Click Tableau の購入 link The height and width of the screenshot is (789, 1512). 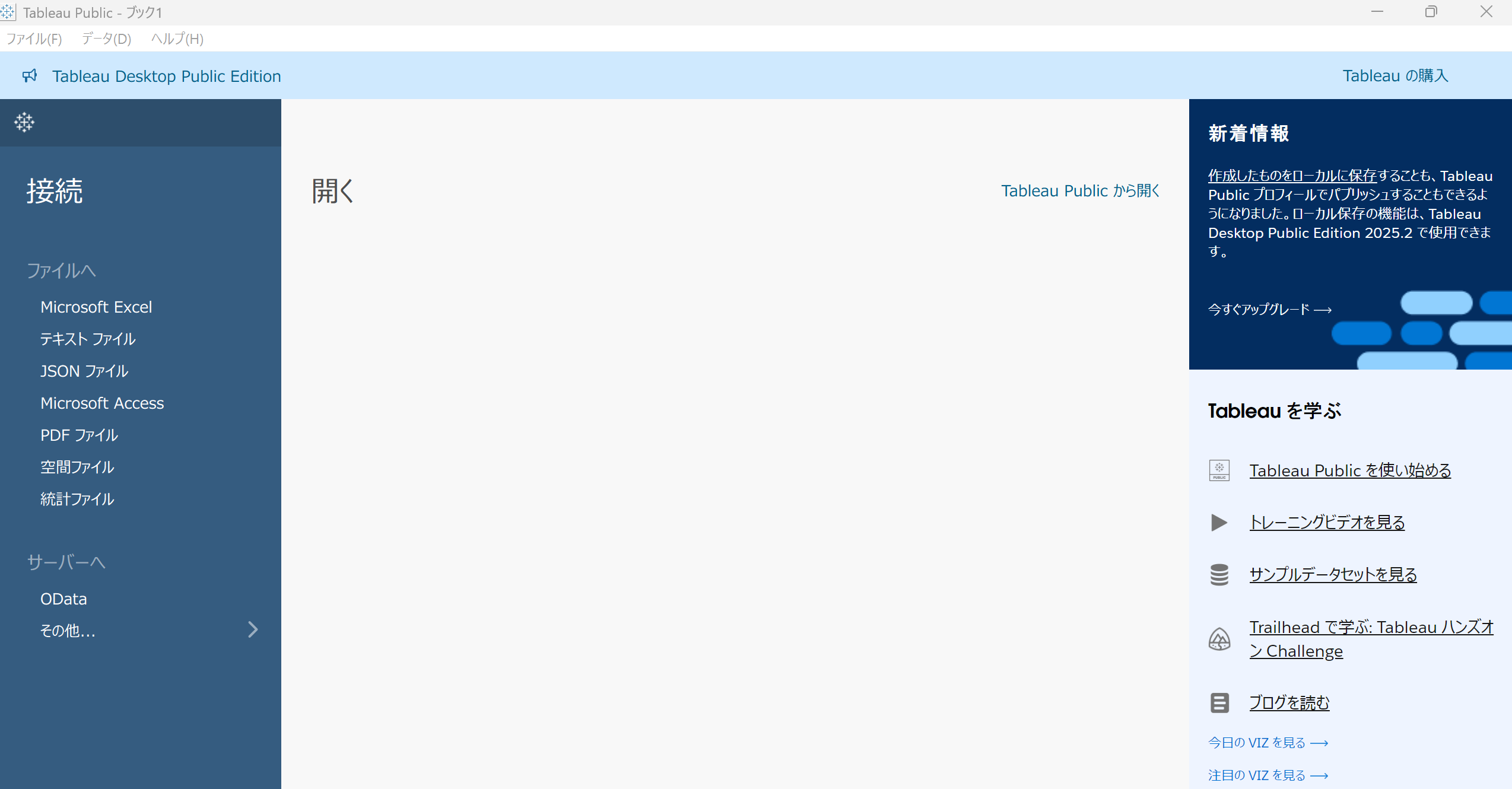(x=1395, y=76)
